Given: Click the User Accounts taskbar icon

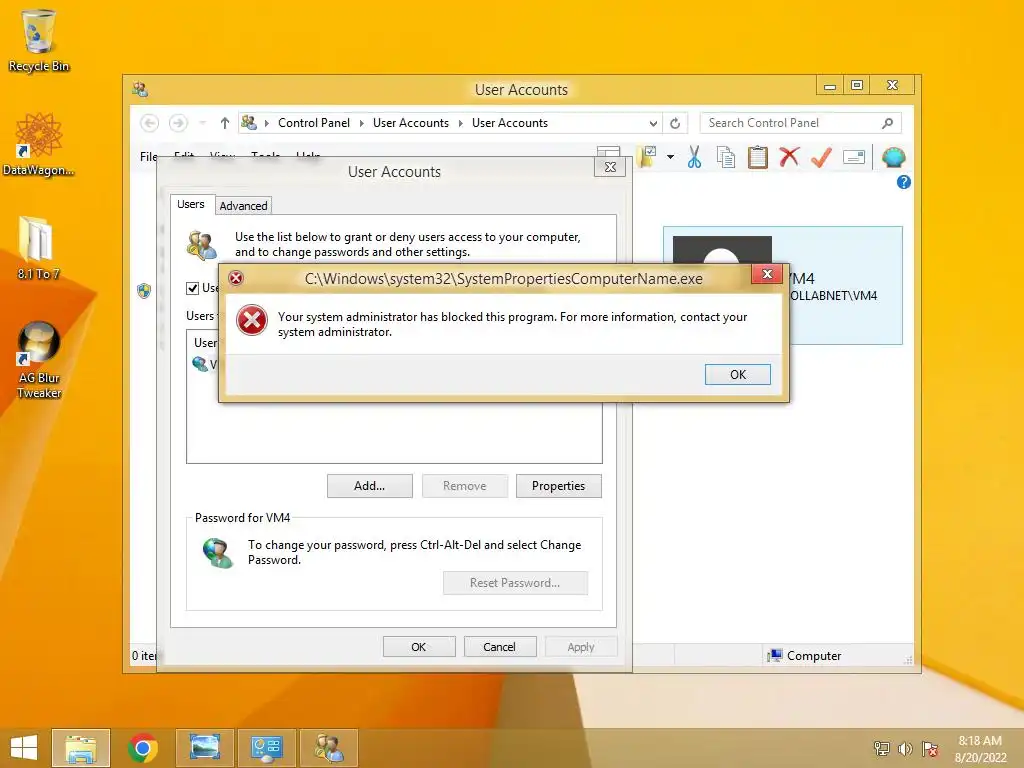Looking at the screenshot, I should [328, 748].
